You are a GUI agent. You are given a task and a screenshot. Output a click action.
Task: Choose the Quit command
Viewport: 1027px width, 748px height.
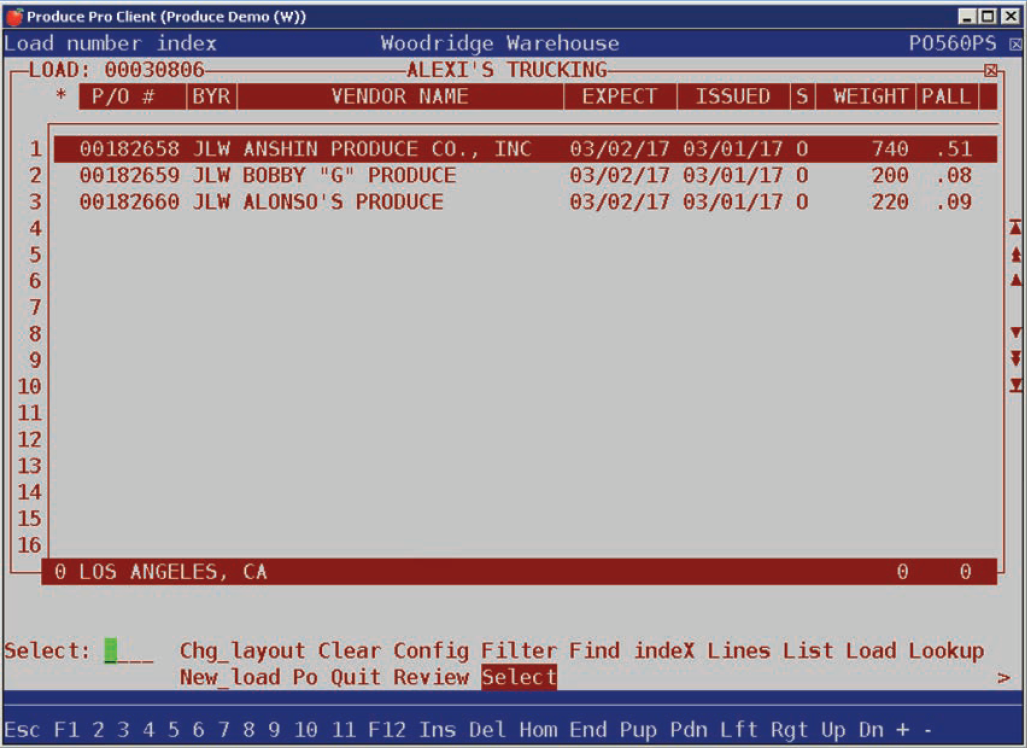(x=356, y=677)
